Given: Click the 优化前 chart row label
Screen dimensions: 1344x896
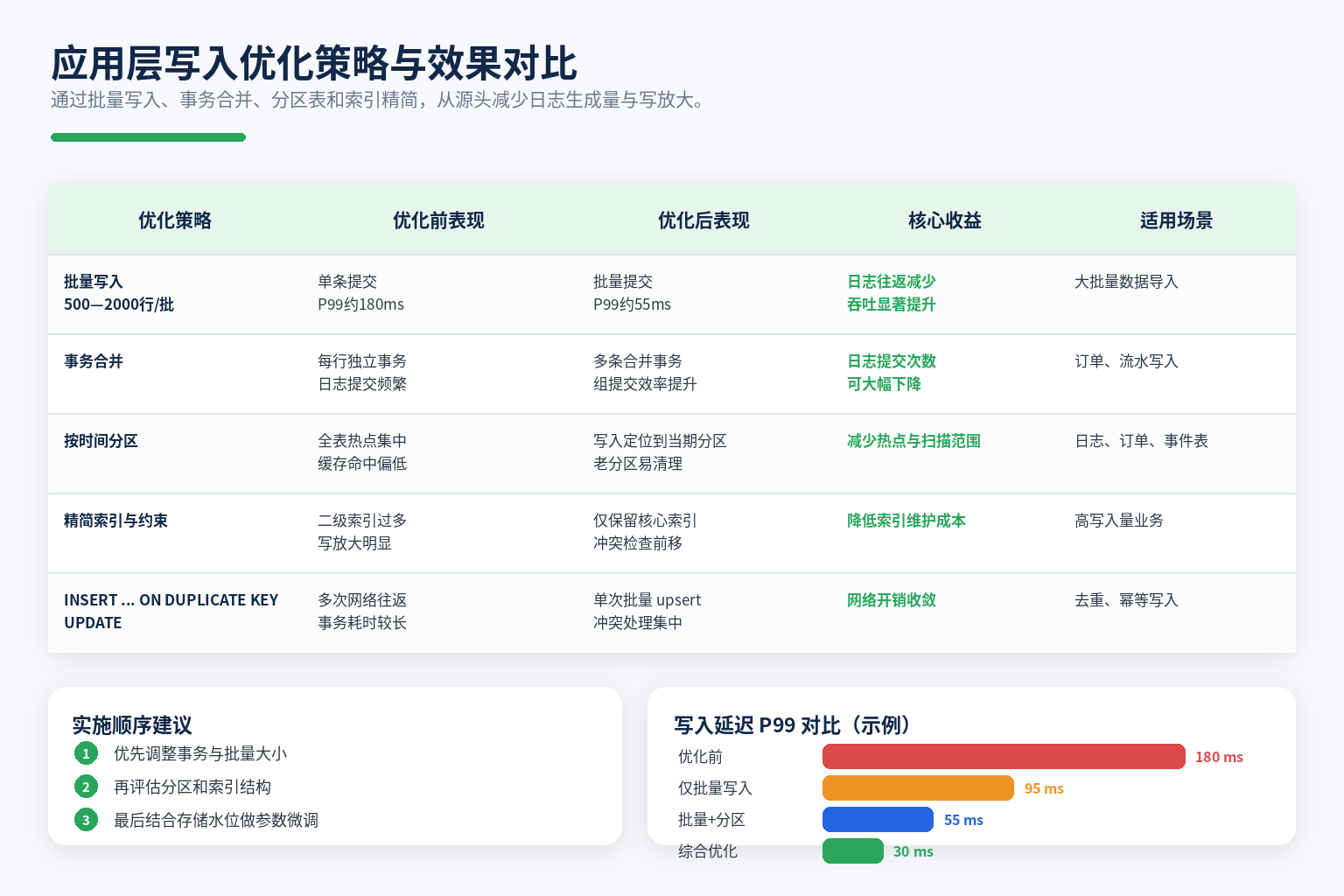Looking at the screenshot, I should click(x=700, y=757).
